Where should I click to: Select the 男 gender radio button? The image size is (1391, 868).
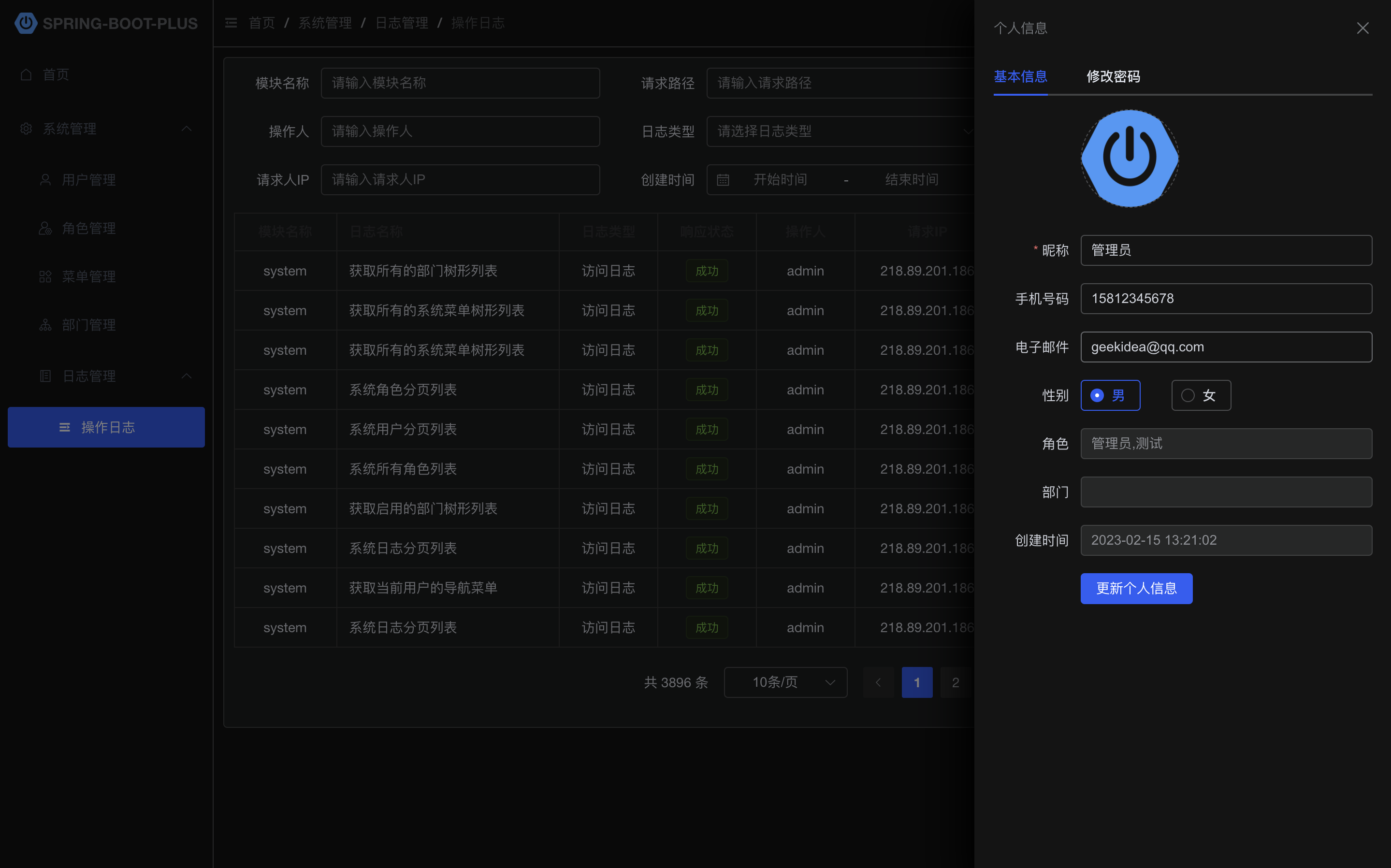pyautogui.click(x=1097, y=395)
